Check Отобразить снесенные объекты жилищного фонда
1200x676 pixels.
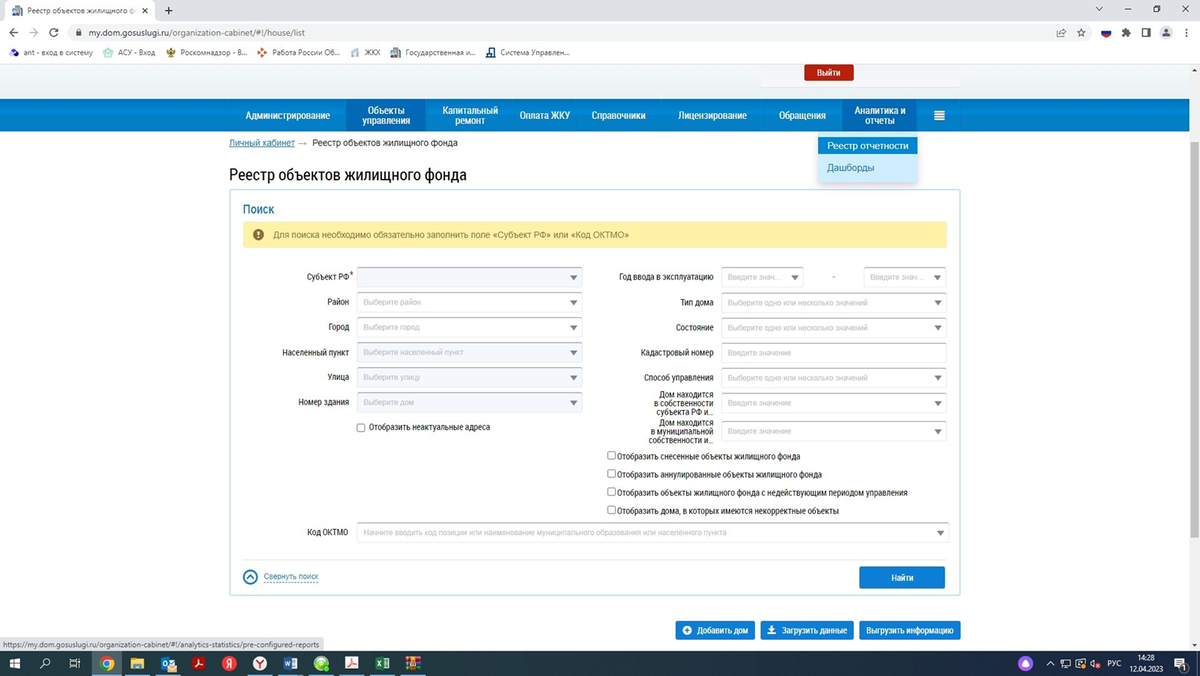click(x=611, y=455)
